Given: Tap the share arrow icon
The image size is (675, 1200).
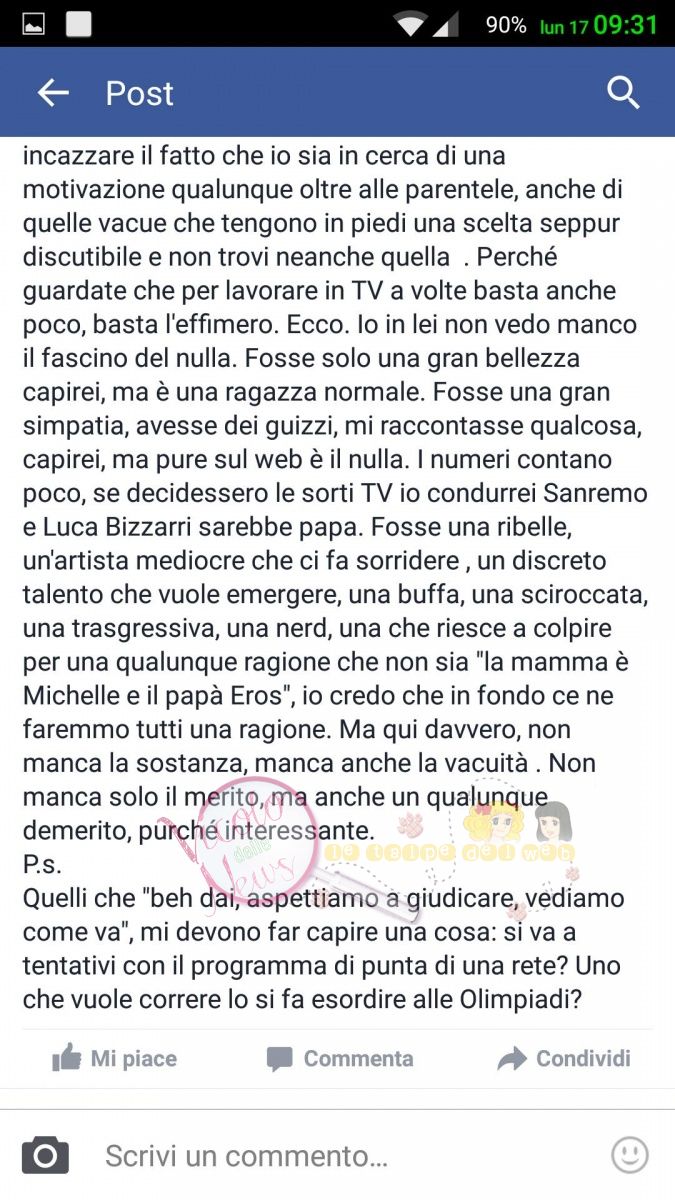Looking at the screenshot, I should (512, 1059).
